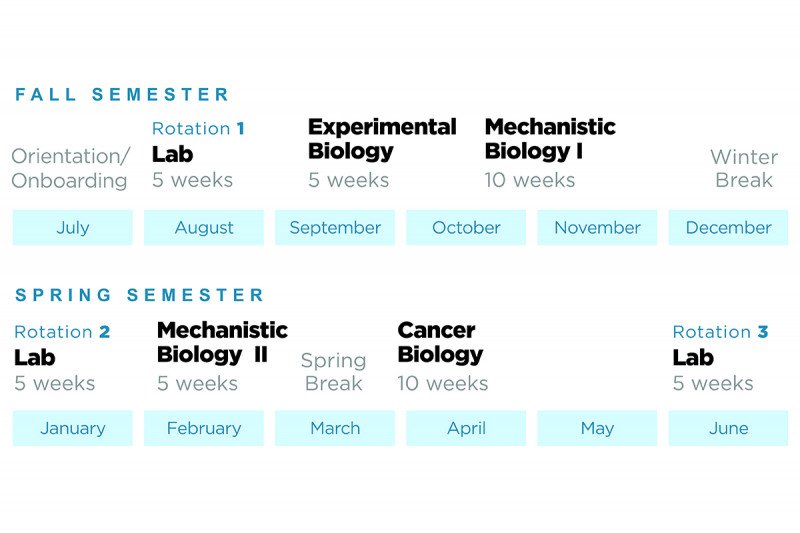Viewport: 800px width, 533px height.
Task: Select the Experimental Biology course title
Action: pos(381,139)
